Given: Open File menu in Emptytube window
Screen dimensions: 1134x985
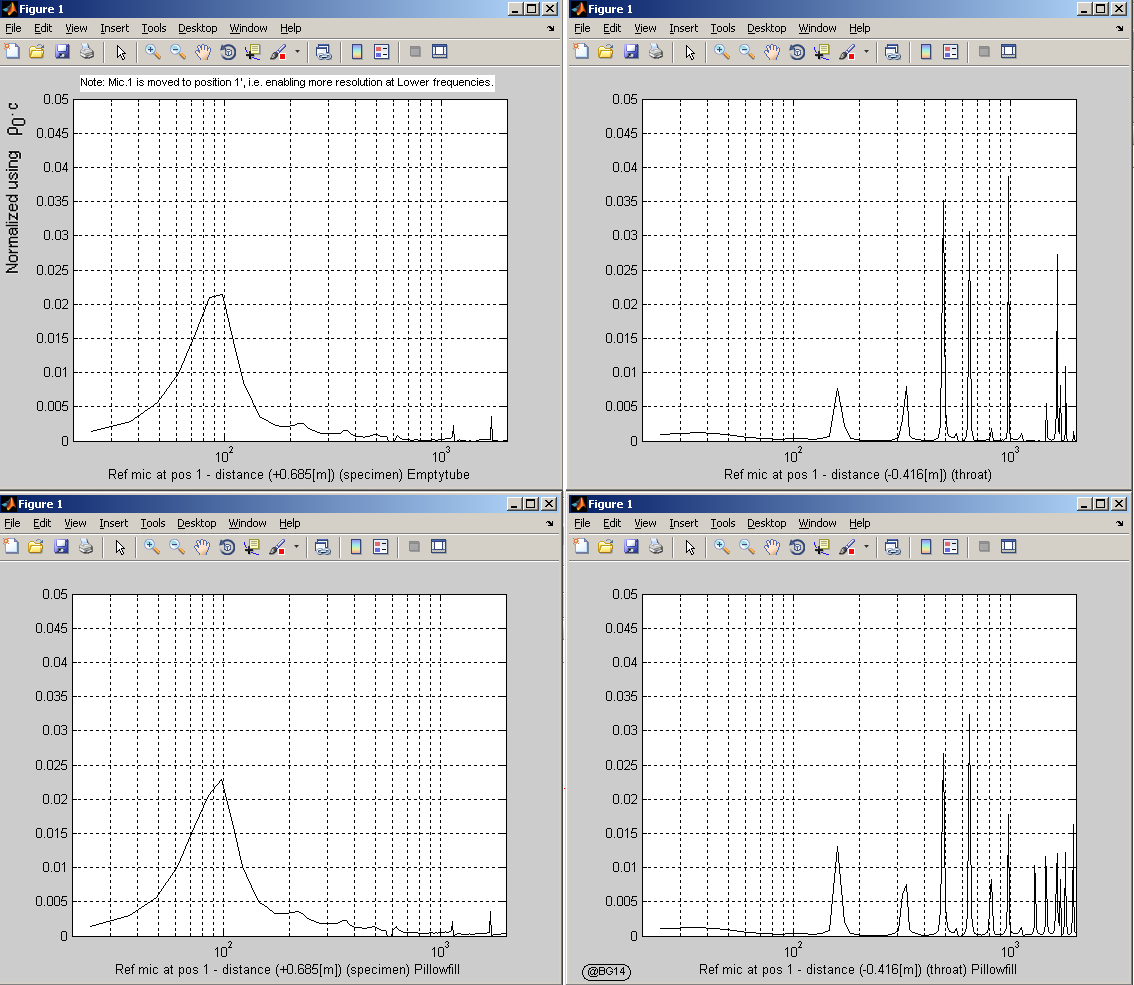Looking at the screenshot, I should point(13,28).
